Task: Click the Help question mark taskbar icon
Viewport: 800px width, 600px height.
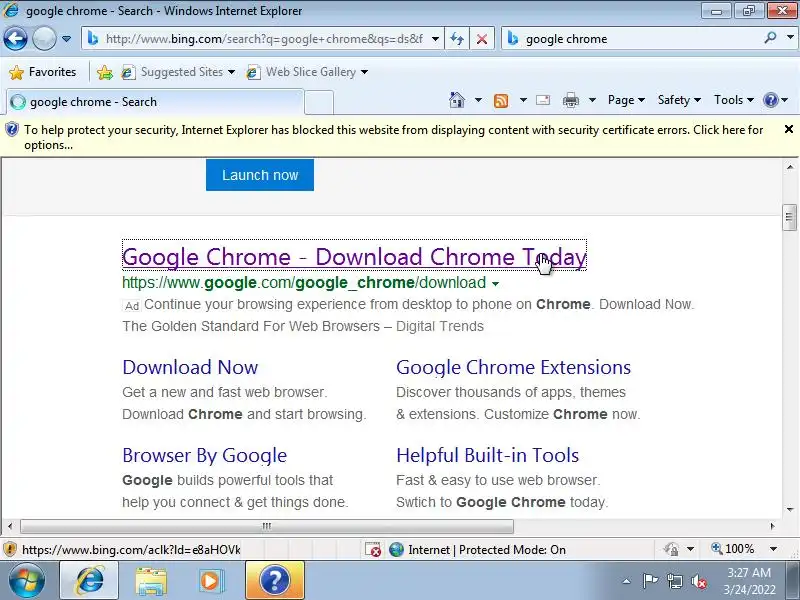Action: pos(275,581)
